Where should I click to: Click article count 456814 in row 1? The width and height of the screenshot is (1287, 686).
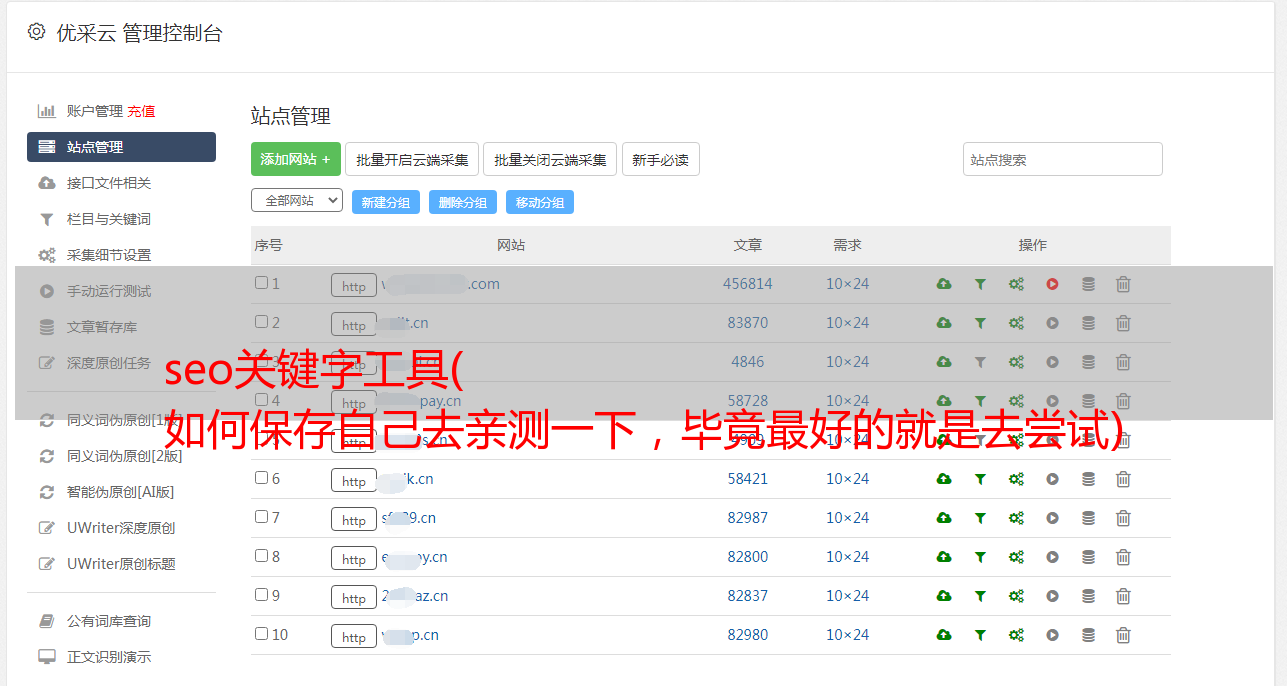(748, 284)
